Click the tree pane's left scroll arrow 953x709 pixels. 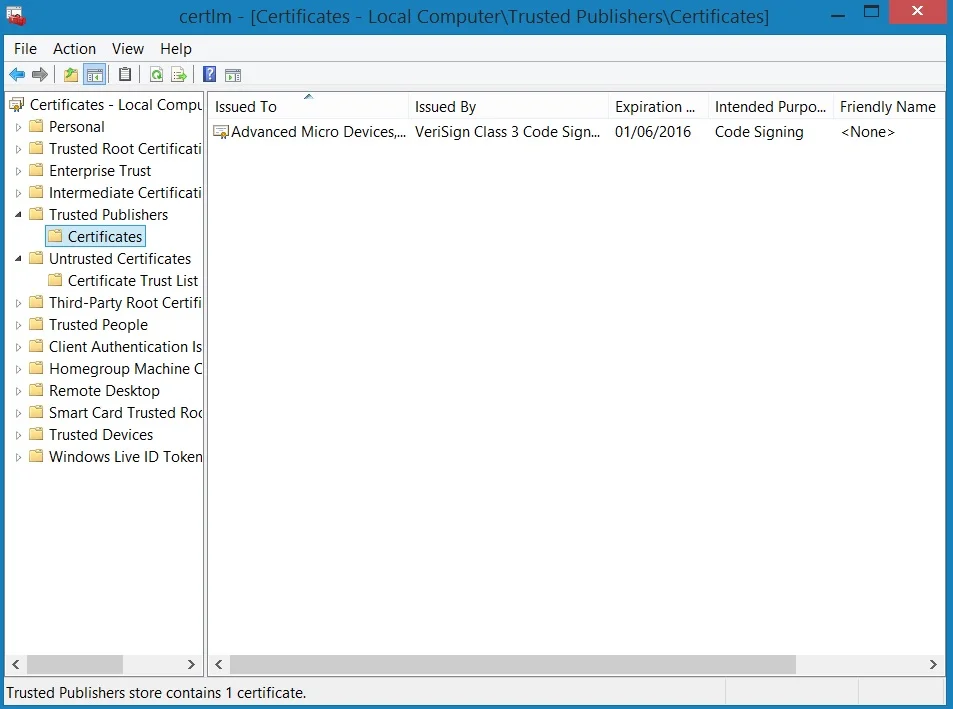point(16,664)
